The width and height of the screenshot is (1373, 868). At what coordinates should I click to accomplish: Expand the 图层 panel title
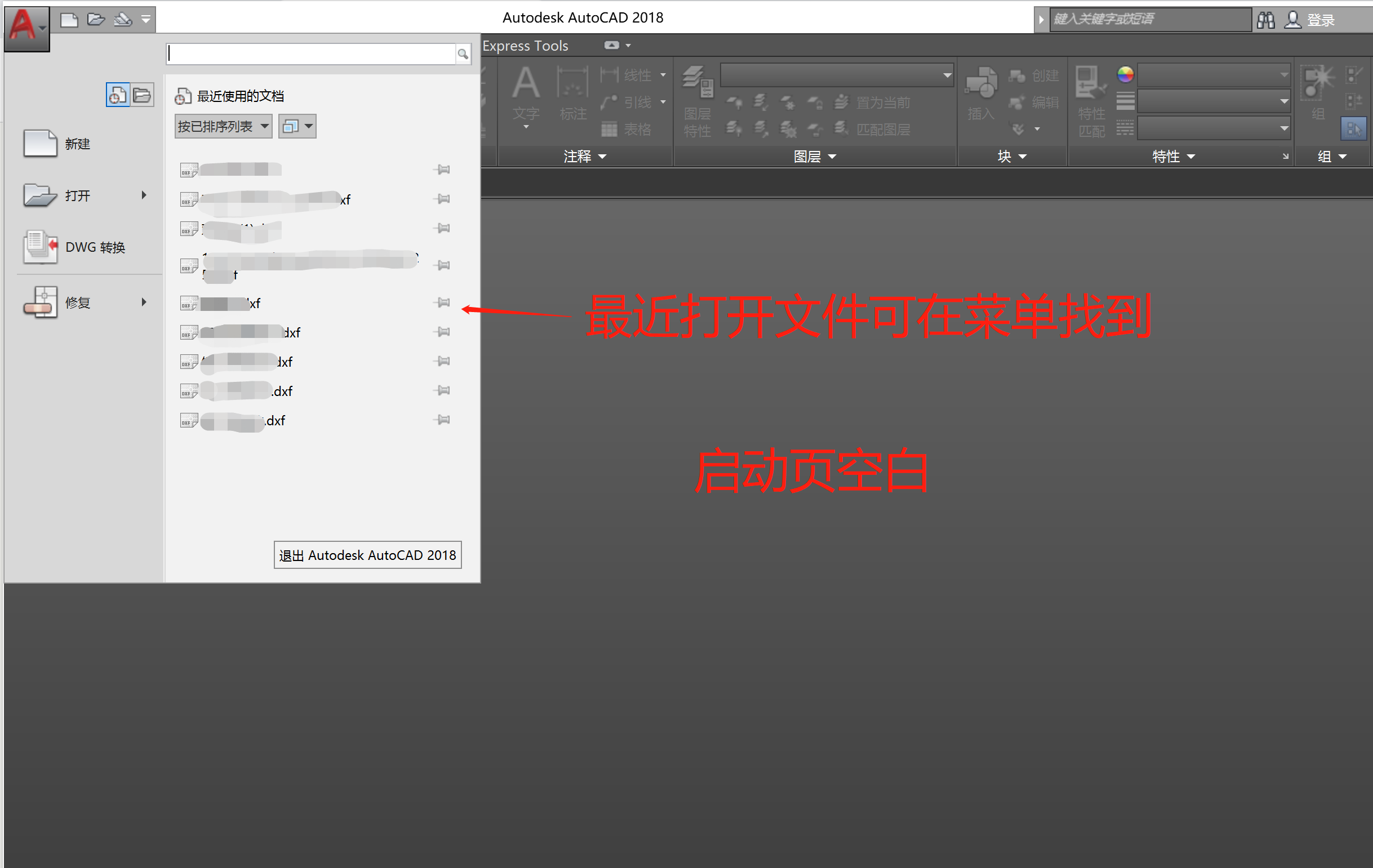815,157
